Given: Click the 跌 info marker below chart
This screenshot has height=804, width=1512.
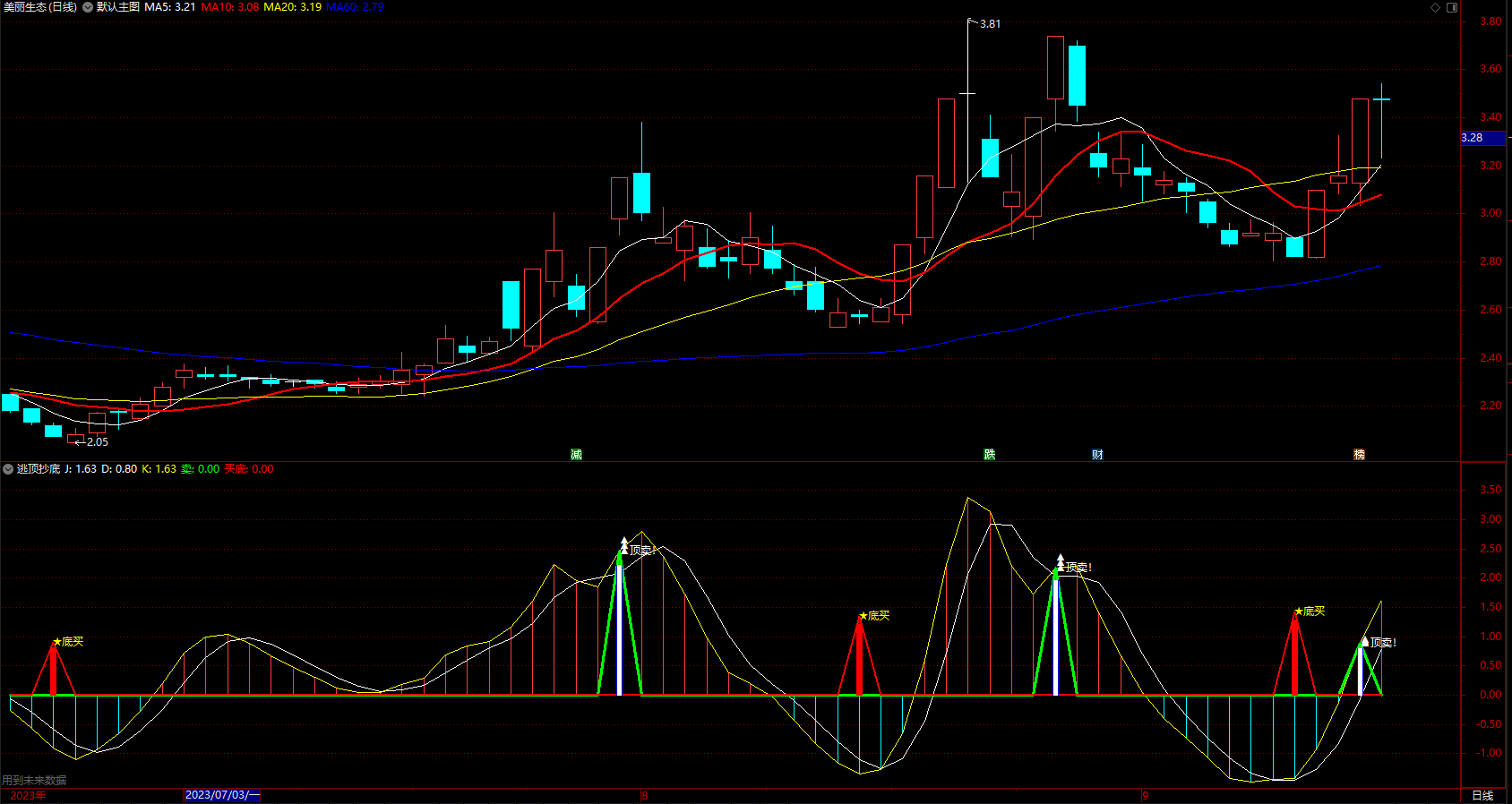Looking at the screenshot, I should coord(989,455).
